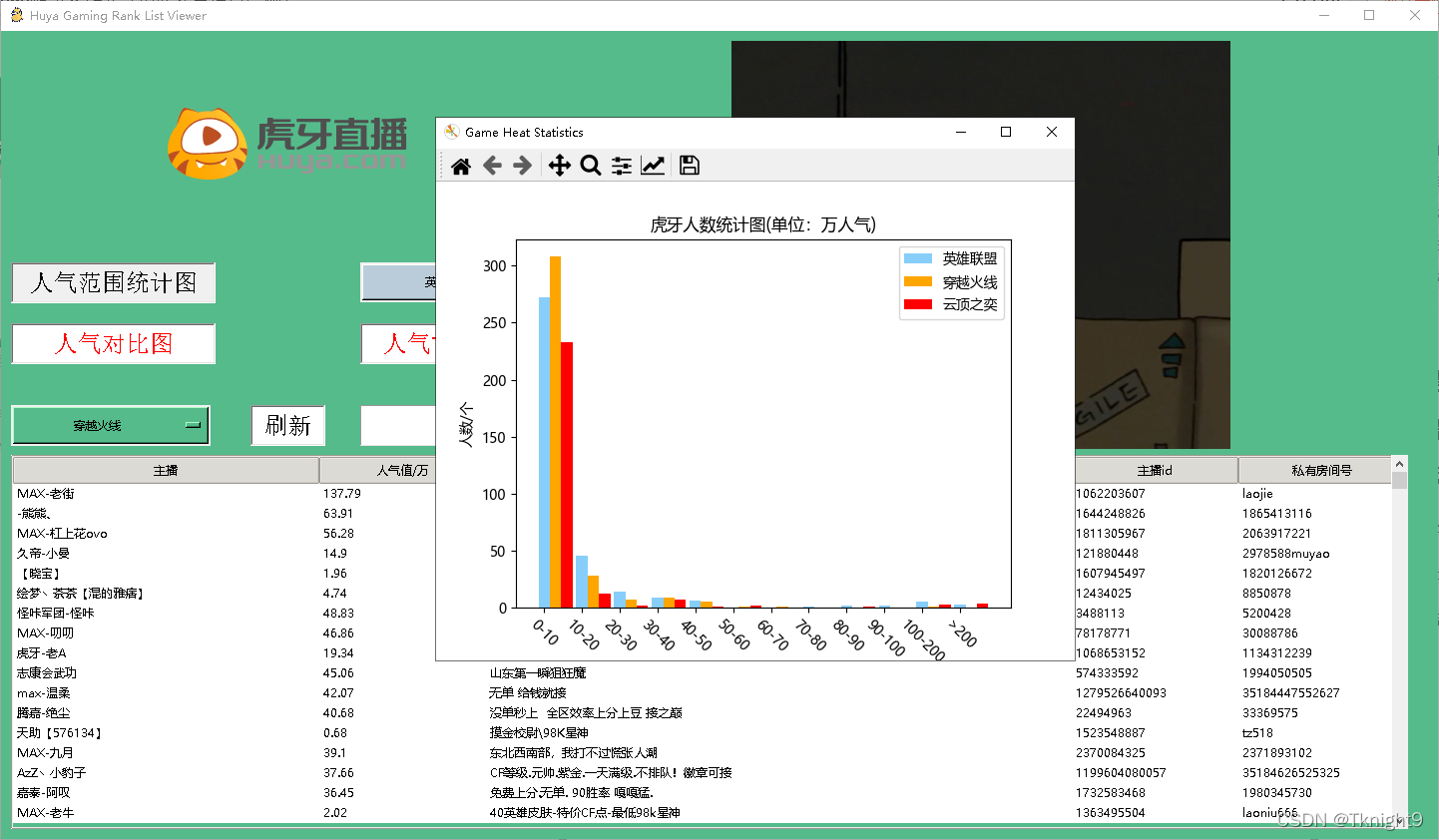The image size is (1439, 840).
Task: Click the room title 山东第一瞬狙狂魔
Action: (x=538, y=673)
